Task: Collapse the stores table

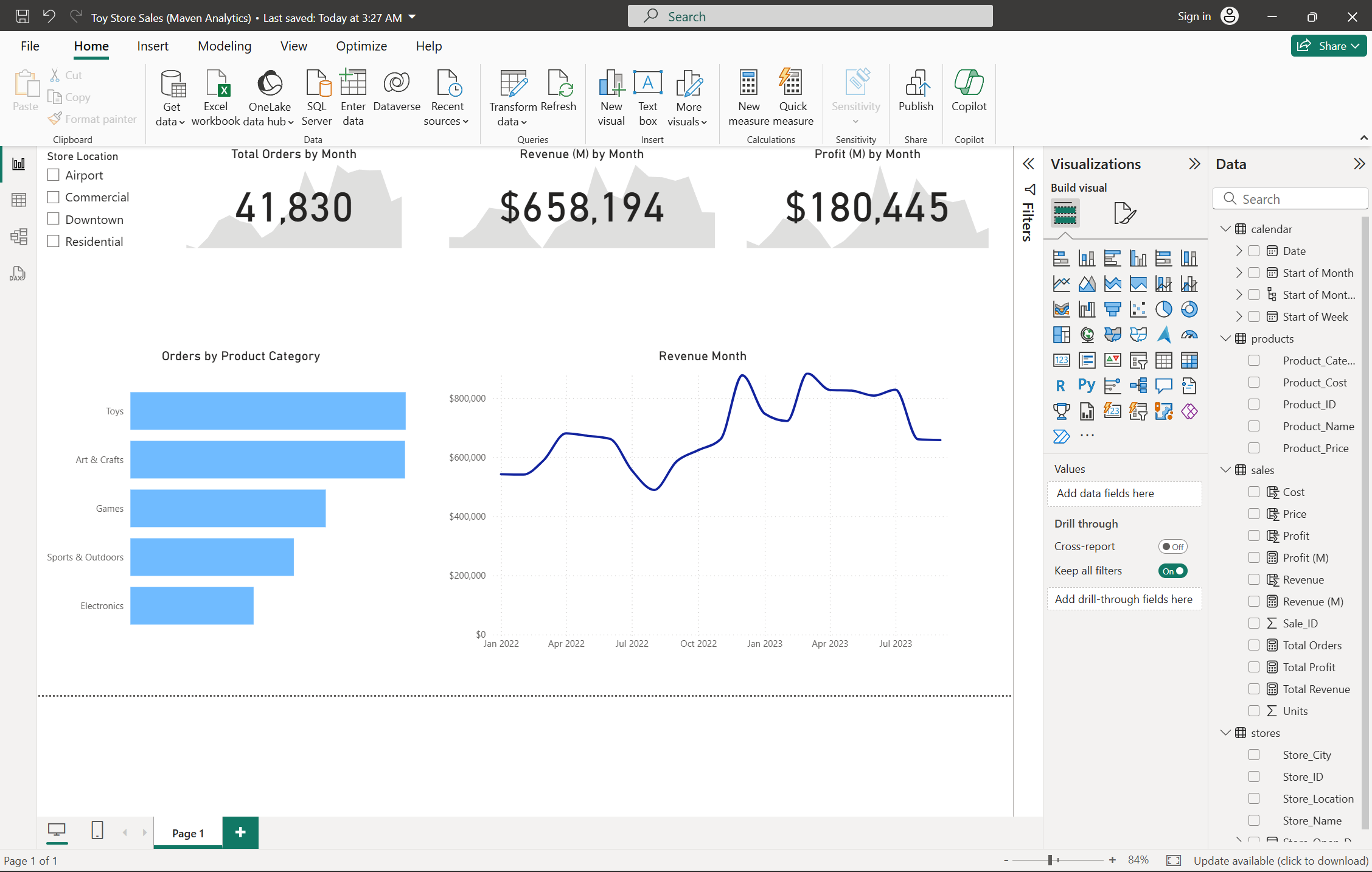Action: [x=1225, y=733]
